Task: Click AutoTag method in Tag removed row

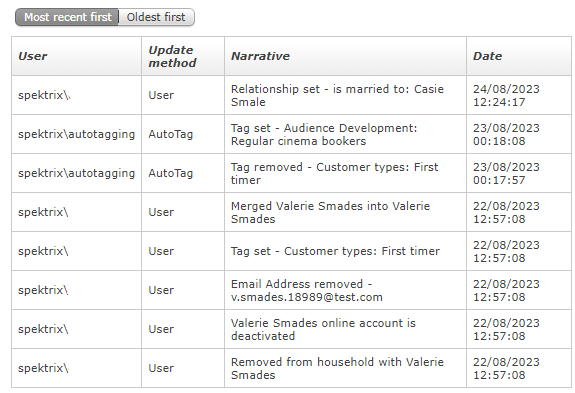Action: point(171,173)
